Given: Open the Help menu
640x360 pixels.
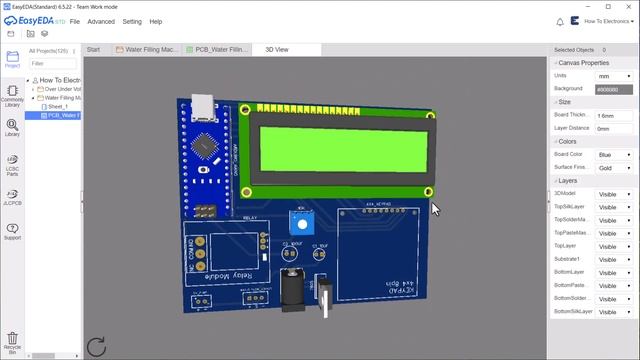Looking at the screenshot, I should [x=156, y=22].
